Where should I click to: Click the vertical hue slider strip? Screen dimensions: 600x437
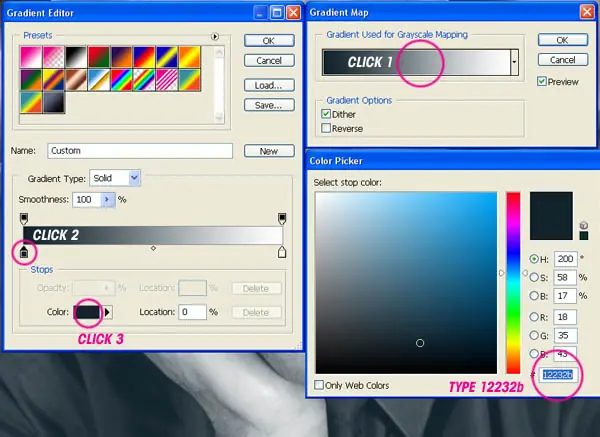click(x=513, y=282)
